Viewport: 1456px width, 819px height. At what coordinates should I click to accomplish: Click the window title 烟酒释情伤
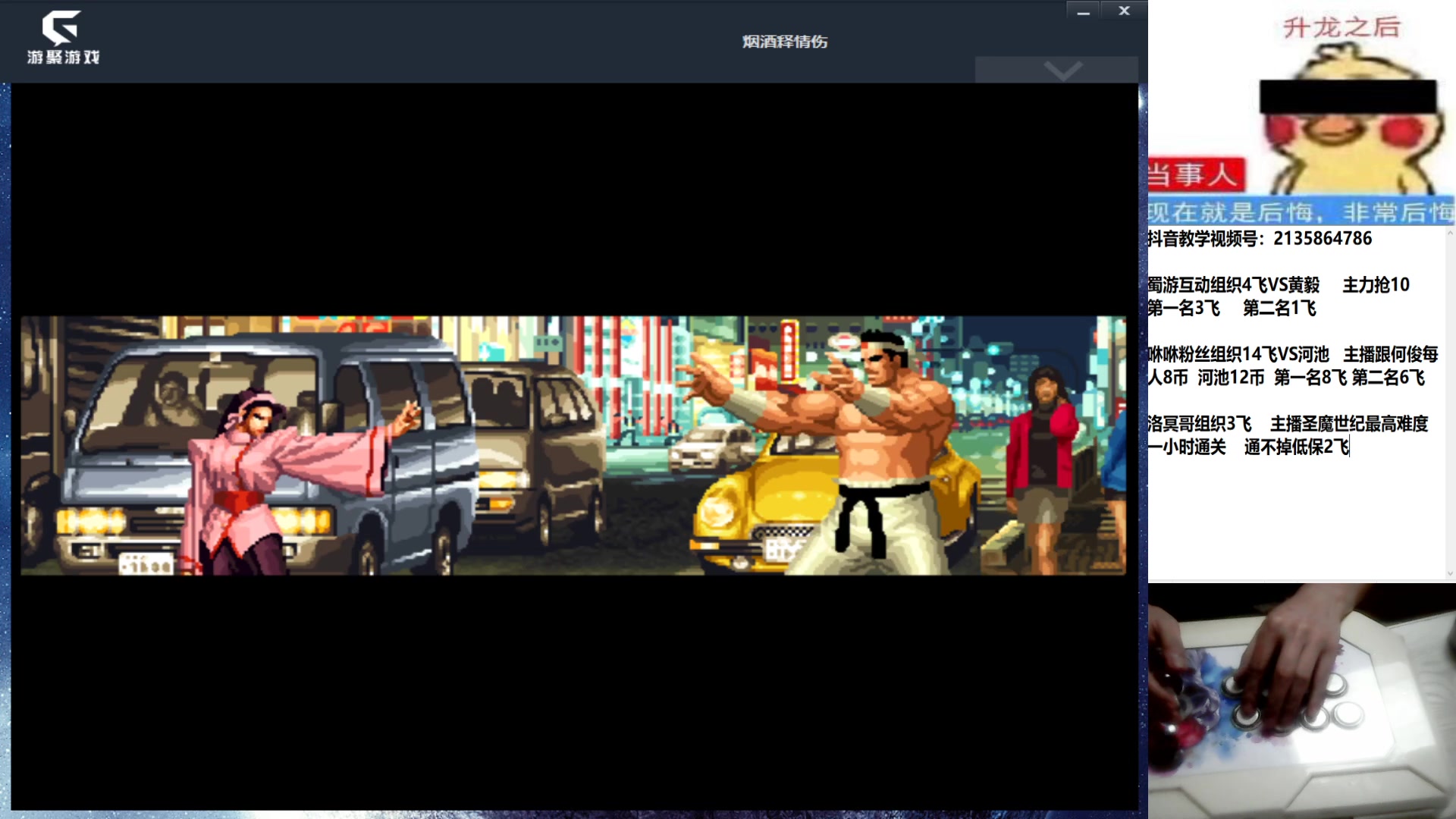pyautogui.click(x=785, y=42)
